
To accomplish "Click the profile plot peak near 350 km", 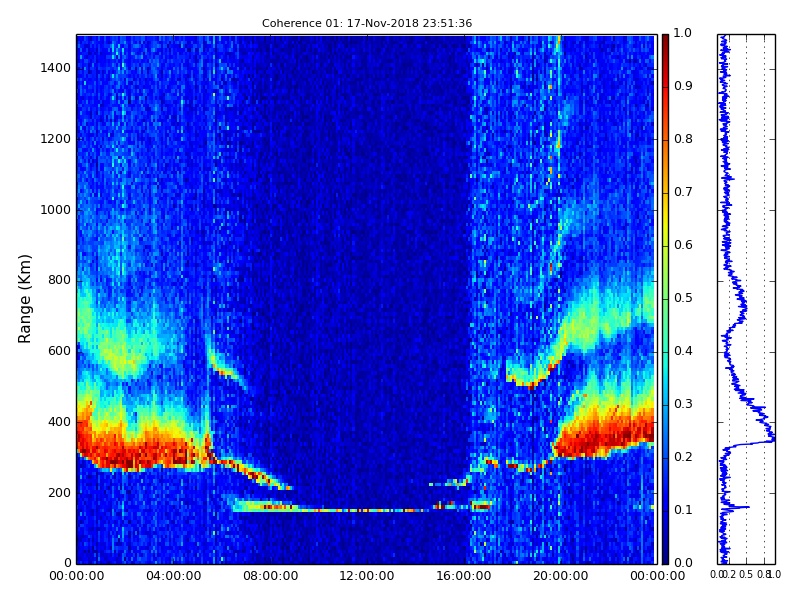I will tap(772, 439).
